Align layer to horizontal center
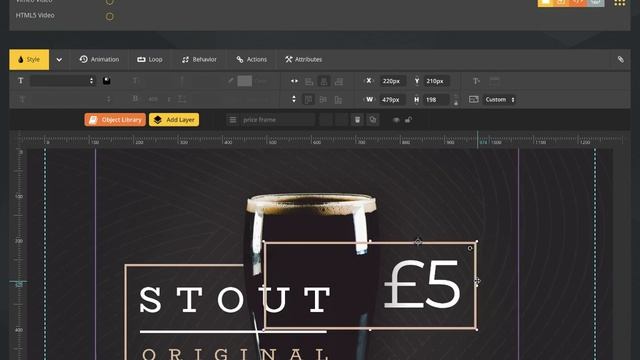The height and width of the screenshot is (360, 640). pos(324,81)
